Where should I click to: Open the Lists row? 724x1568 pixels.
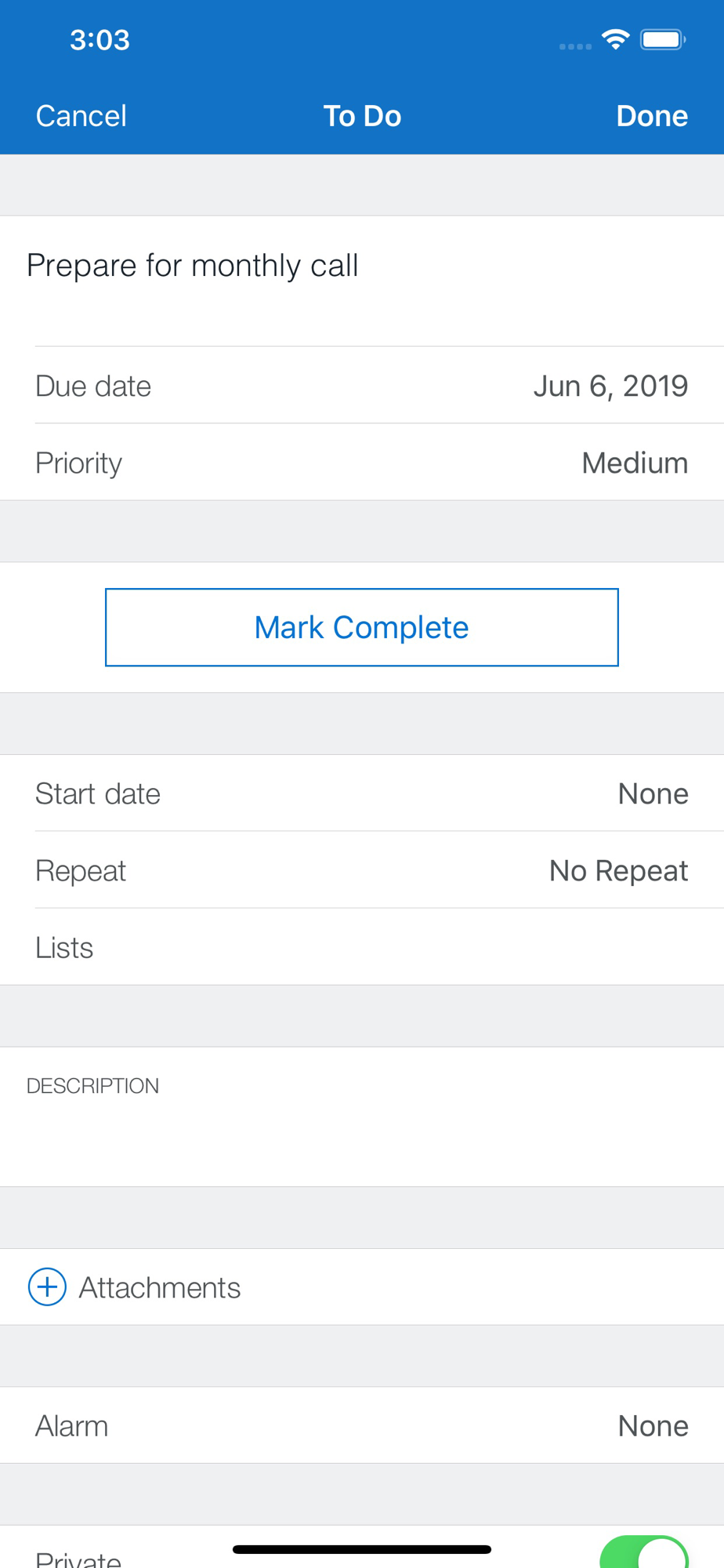tap(362, 947)
